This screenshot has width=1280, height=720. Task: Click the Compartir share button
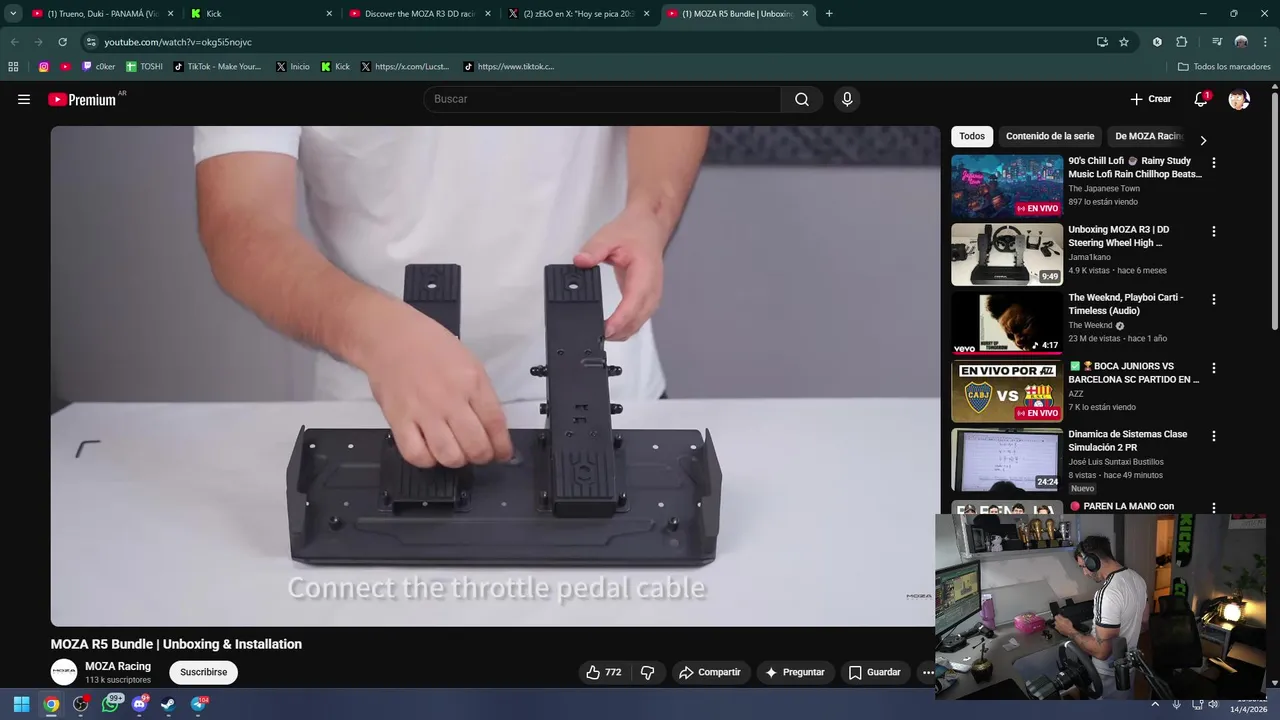click(x=710, y=672)
